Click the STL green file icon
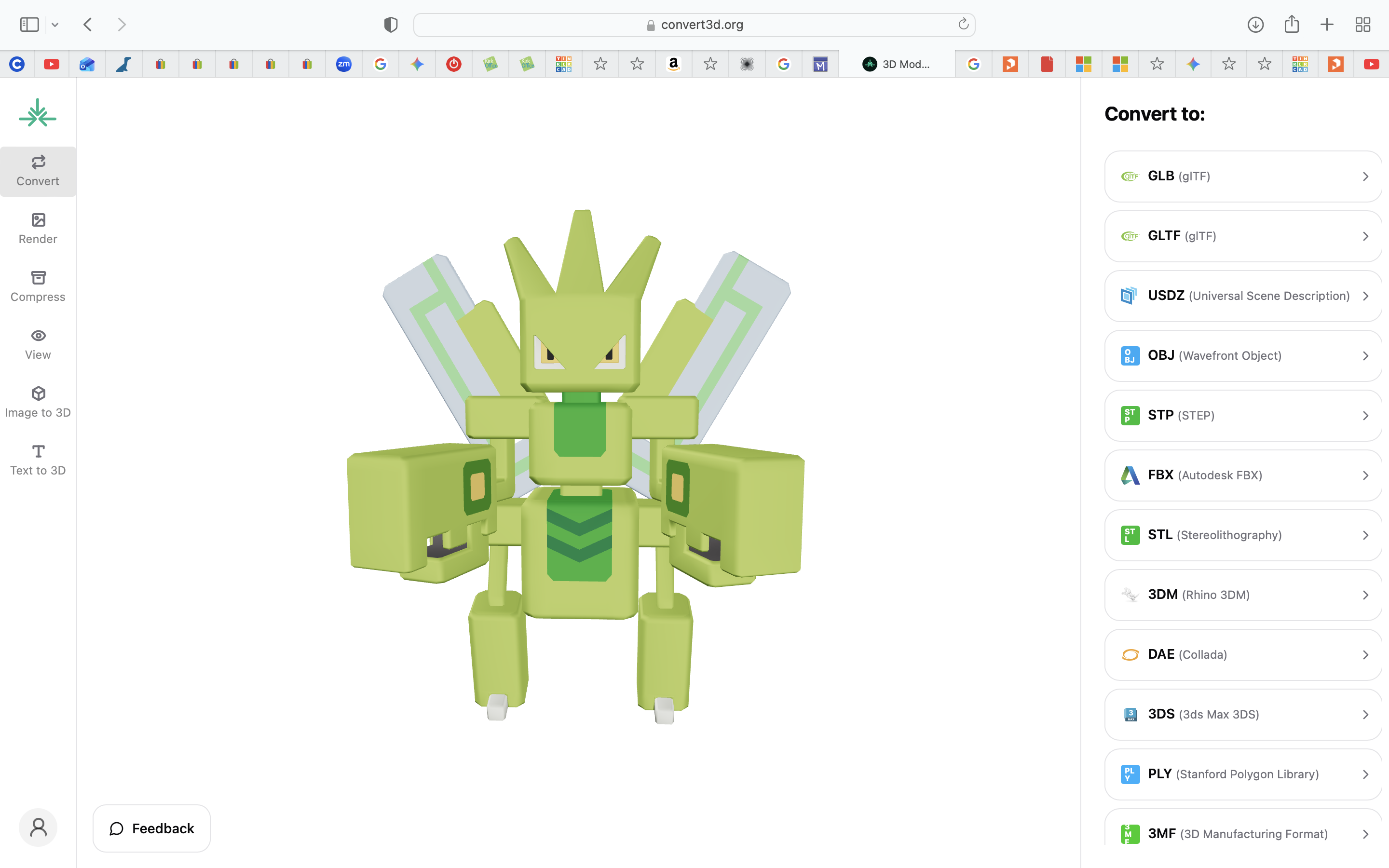Viewport: 1389px width, 868px height. click(1130, 534)
